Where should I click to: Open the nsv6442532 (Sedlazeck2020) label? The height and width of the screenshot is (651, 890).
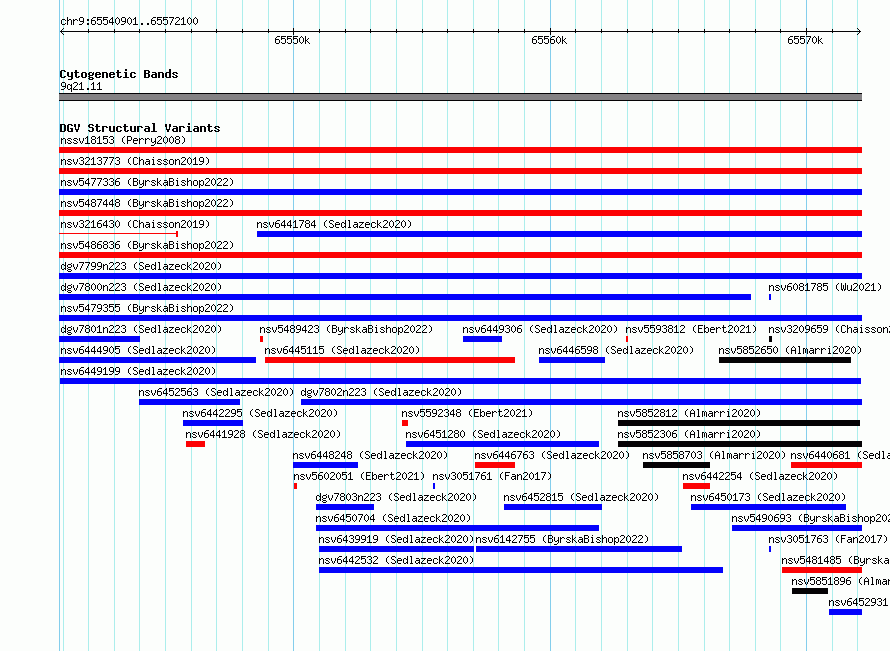pos(396,560)
